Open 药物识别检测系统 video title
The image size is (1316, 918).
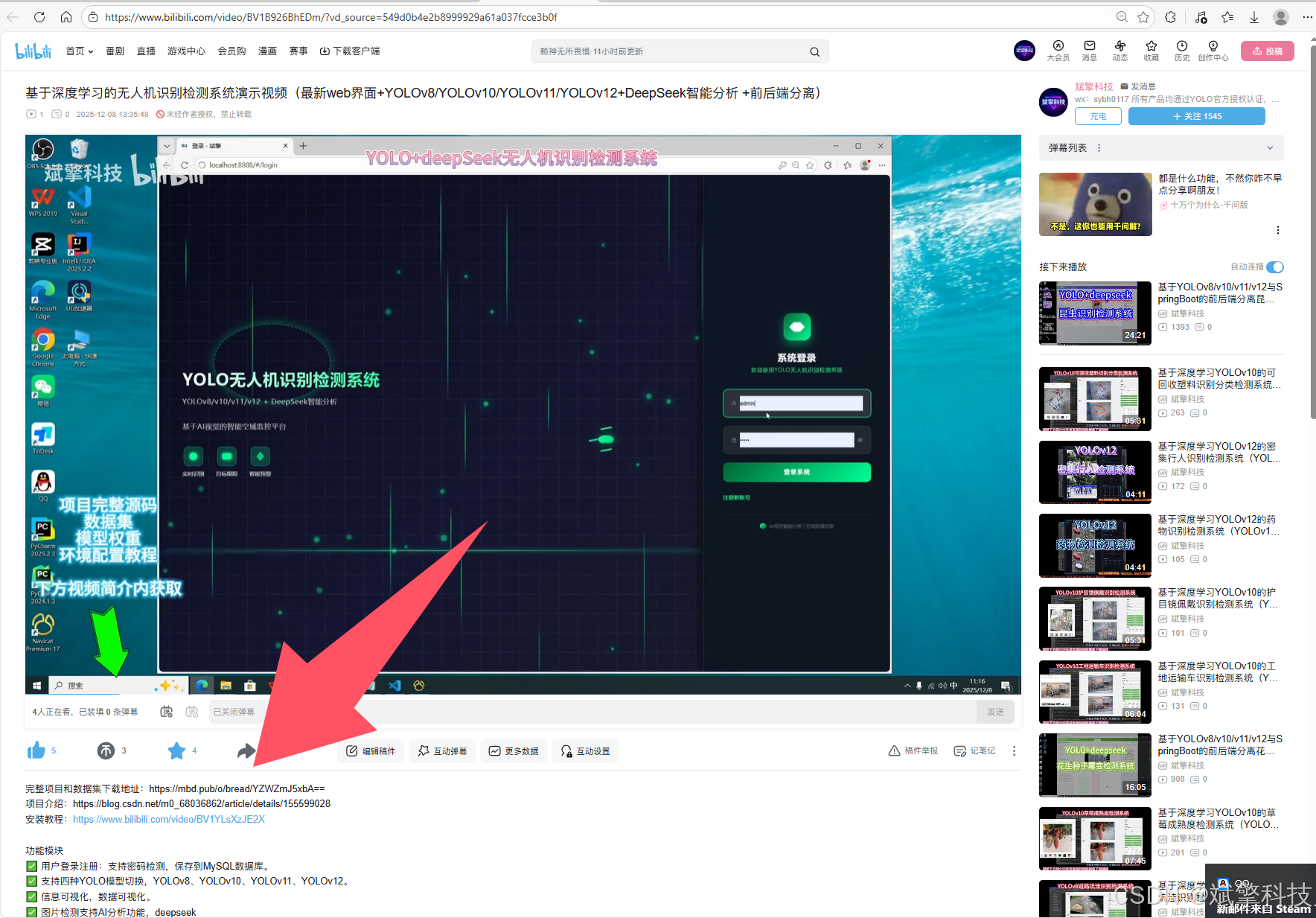point(1218,525)
